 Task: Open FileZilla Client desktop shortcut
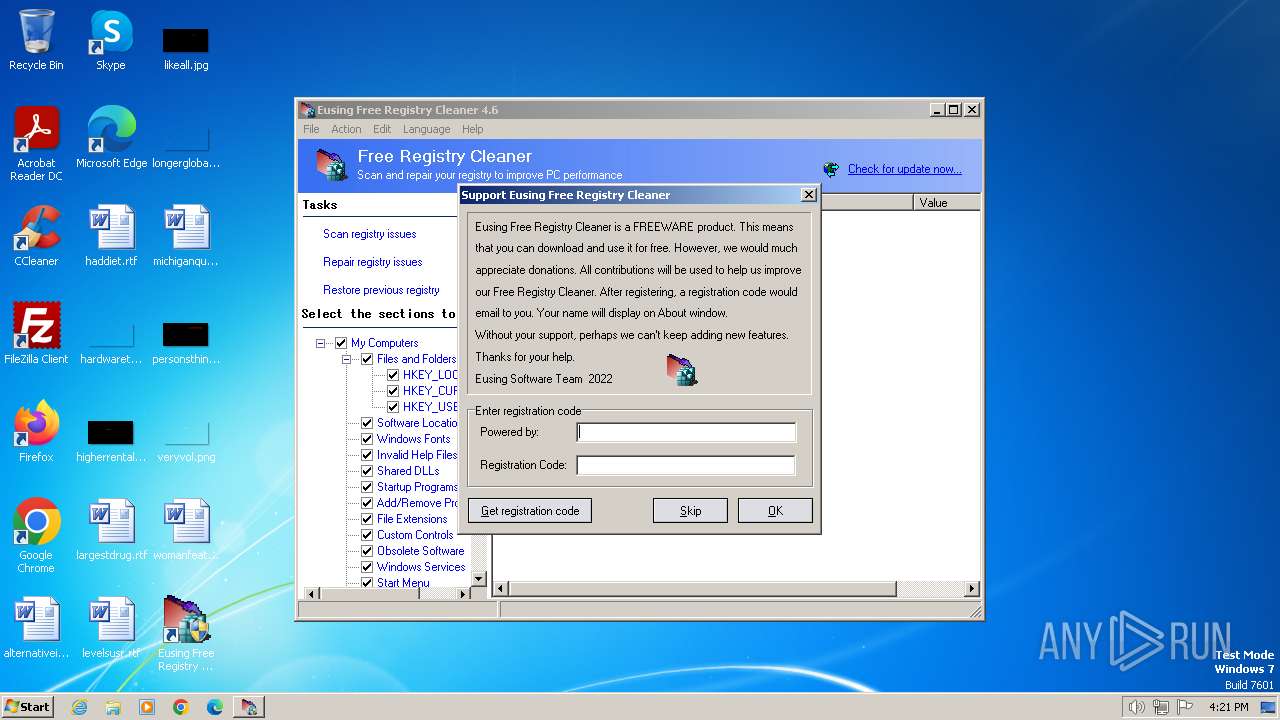pos(36,334)
